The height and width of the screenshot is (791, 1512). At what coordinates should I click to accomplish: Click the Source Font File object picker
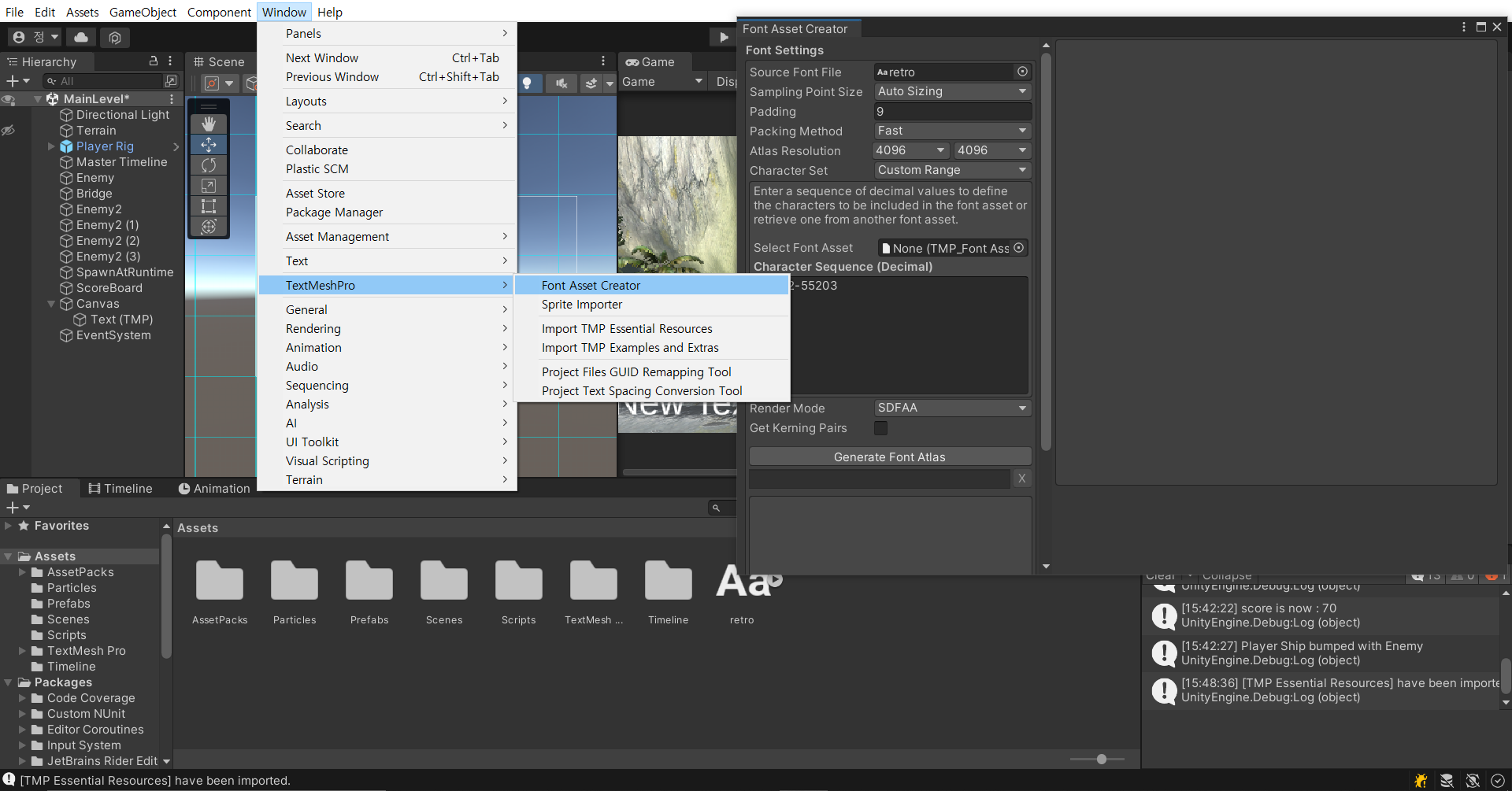[1022, 72]
